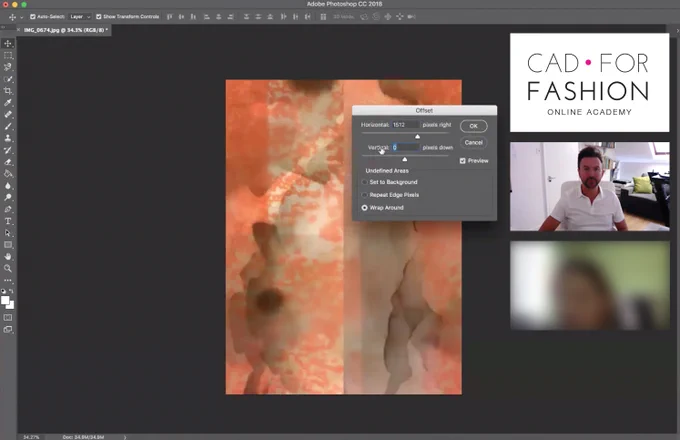
Task: Select the Crop tool
Action: (x=8, y=91)
